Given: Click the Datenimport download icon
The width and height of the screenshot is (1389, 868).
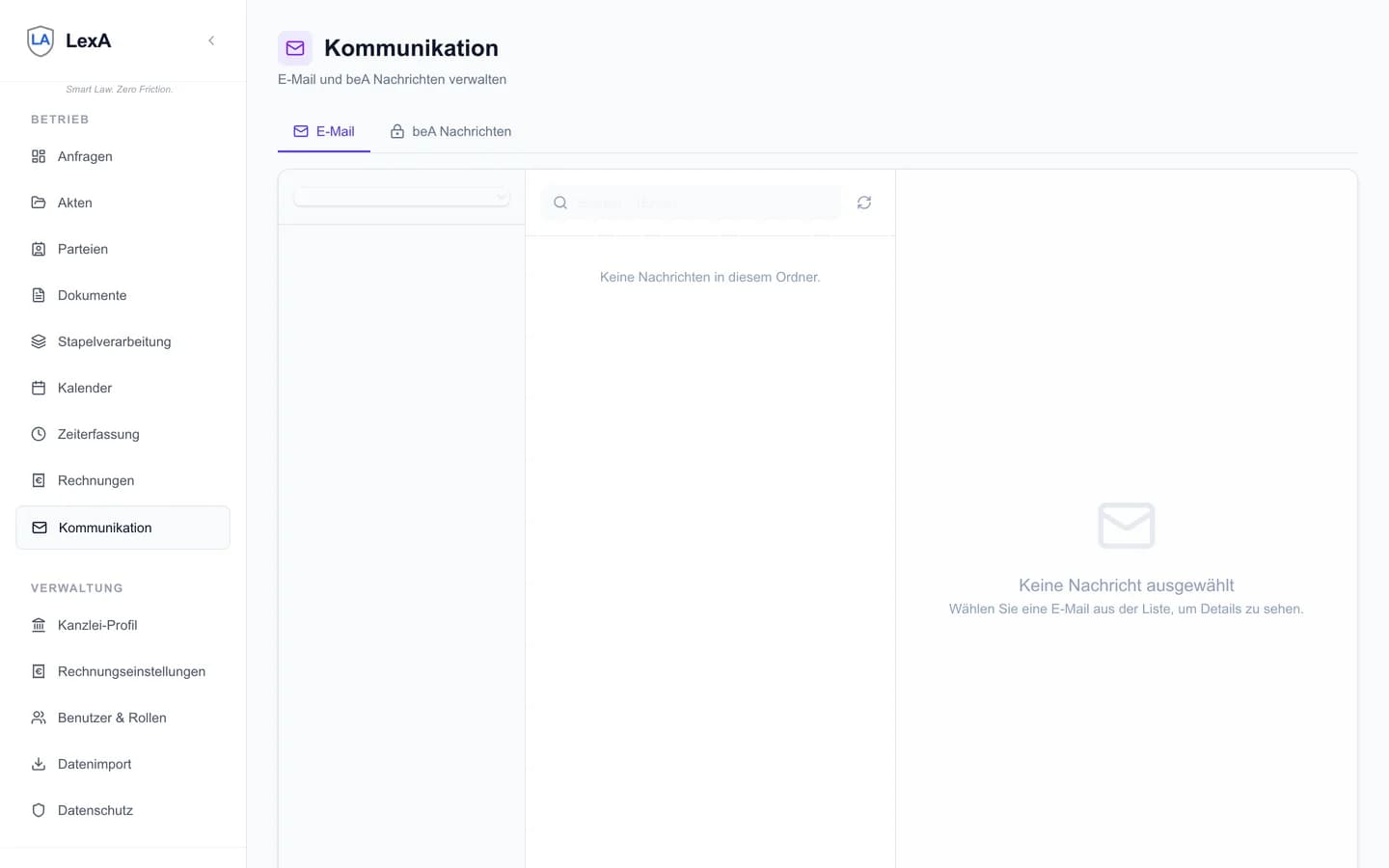Looking at the screenshot, I should click(x=39, y=764).
